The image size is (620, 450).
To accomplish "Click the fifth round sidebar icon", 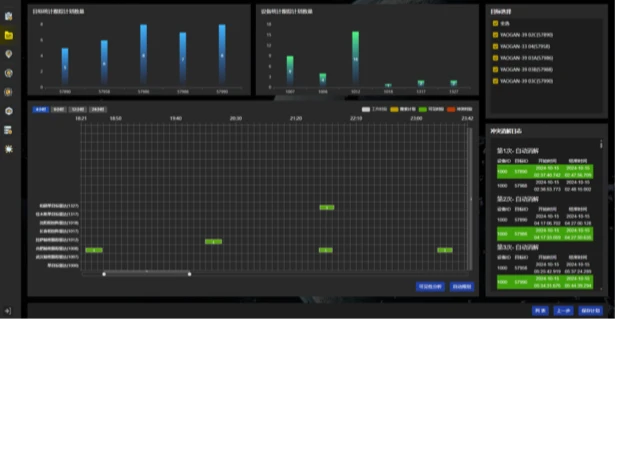I will point(9,92).
